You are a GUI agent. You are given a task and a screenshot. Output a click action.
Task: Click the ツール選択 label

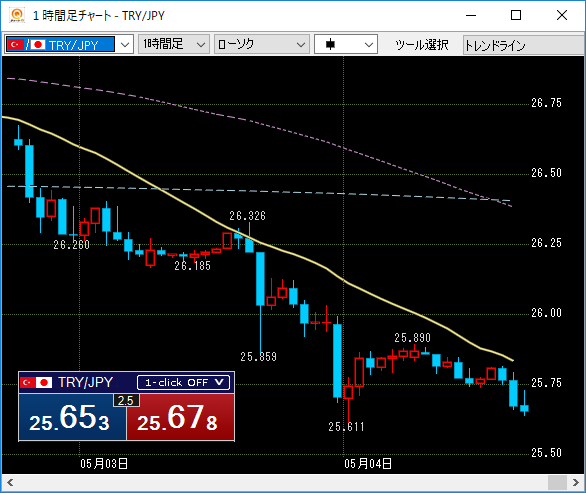tap(422, 45)
